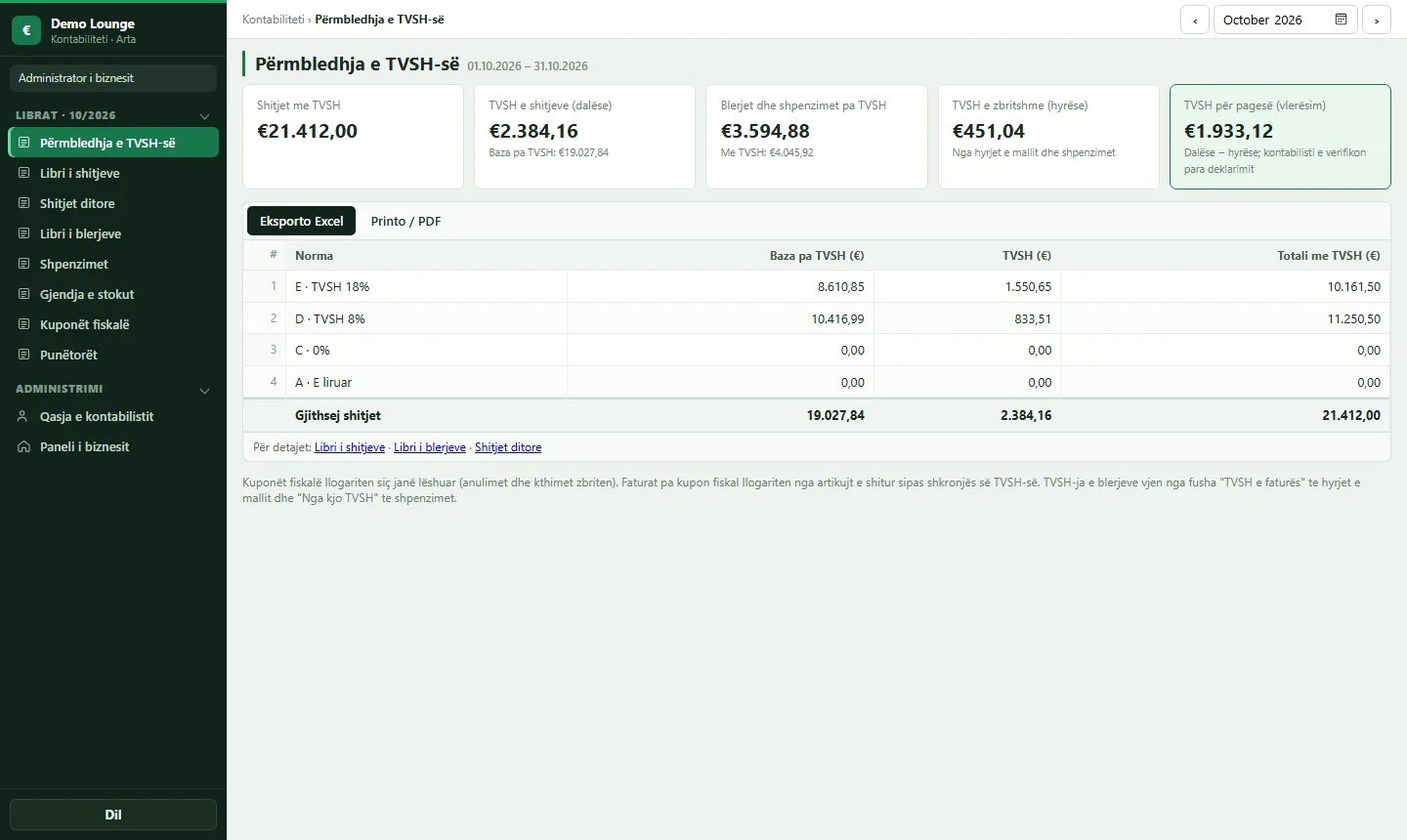The width and height of the screenshot is (1407, 840).
Task: Go to previous month with left arrow
Action: pyautogui.click(x=1195, y=20)
